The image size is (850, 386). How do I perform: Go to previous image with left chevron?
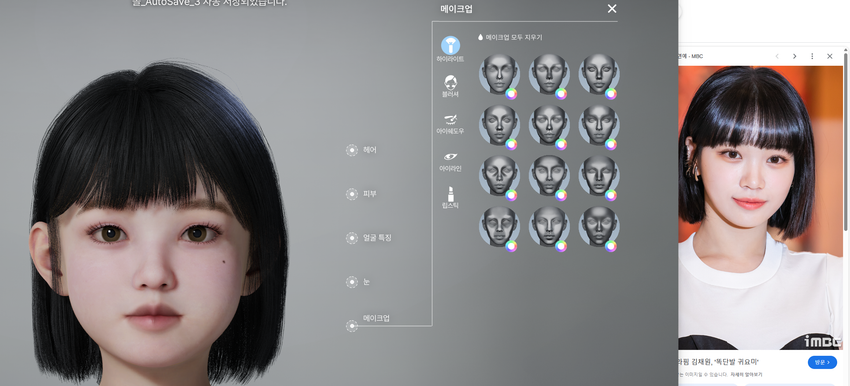(777, 56)
